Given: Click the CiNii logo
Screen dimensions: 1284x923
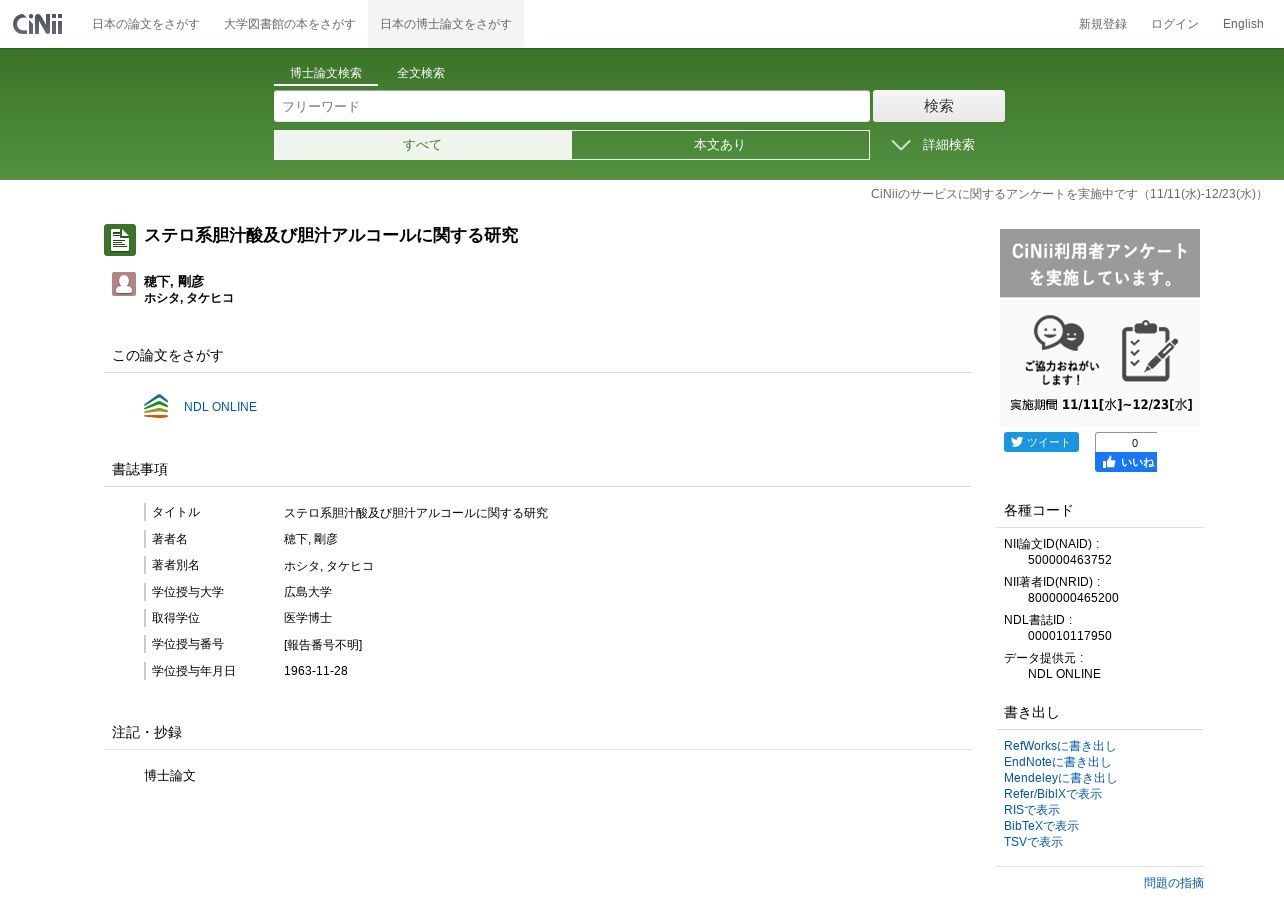Looking at the screenshot, I should coord(38,24).
